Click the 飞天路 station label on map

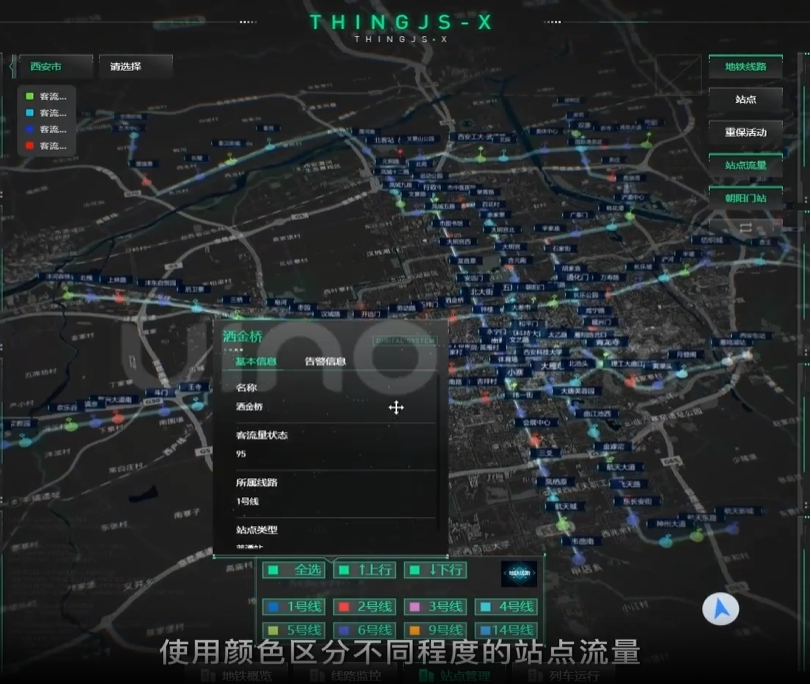(629, 484)
